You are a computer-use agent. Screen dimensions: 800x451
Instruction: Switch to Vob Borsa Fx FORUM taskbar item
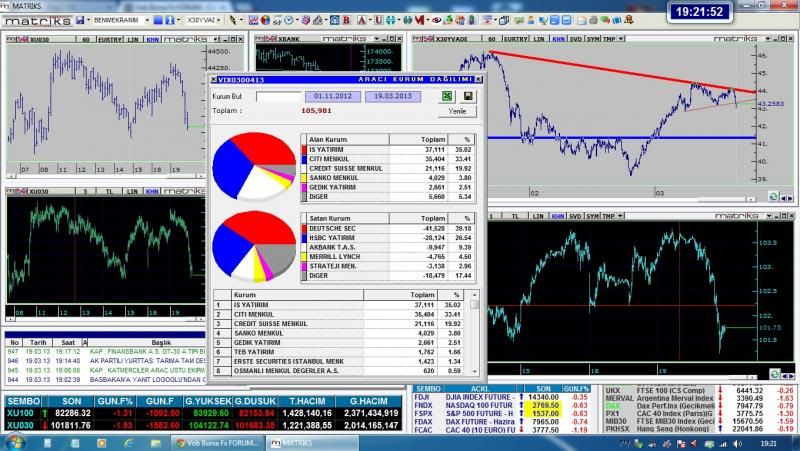[x=217, y=443]
